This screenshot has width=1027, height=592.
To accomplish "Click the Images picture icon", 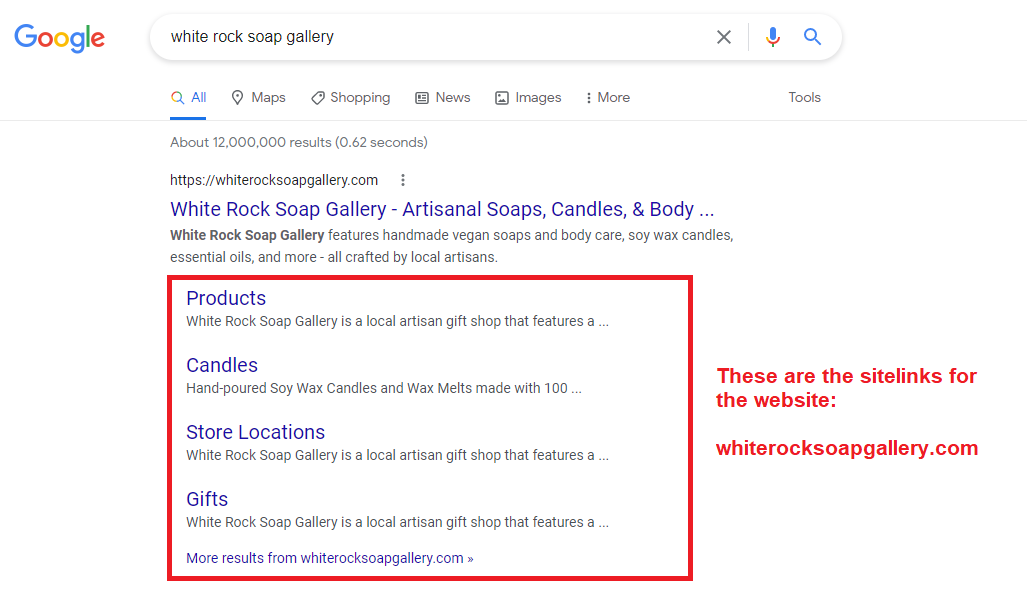I will tap(502, 98).
